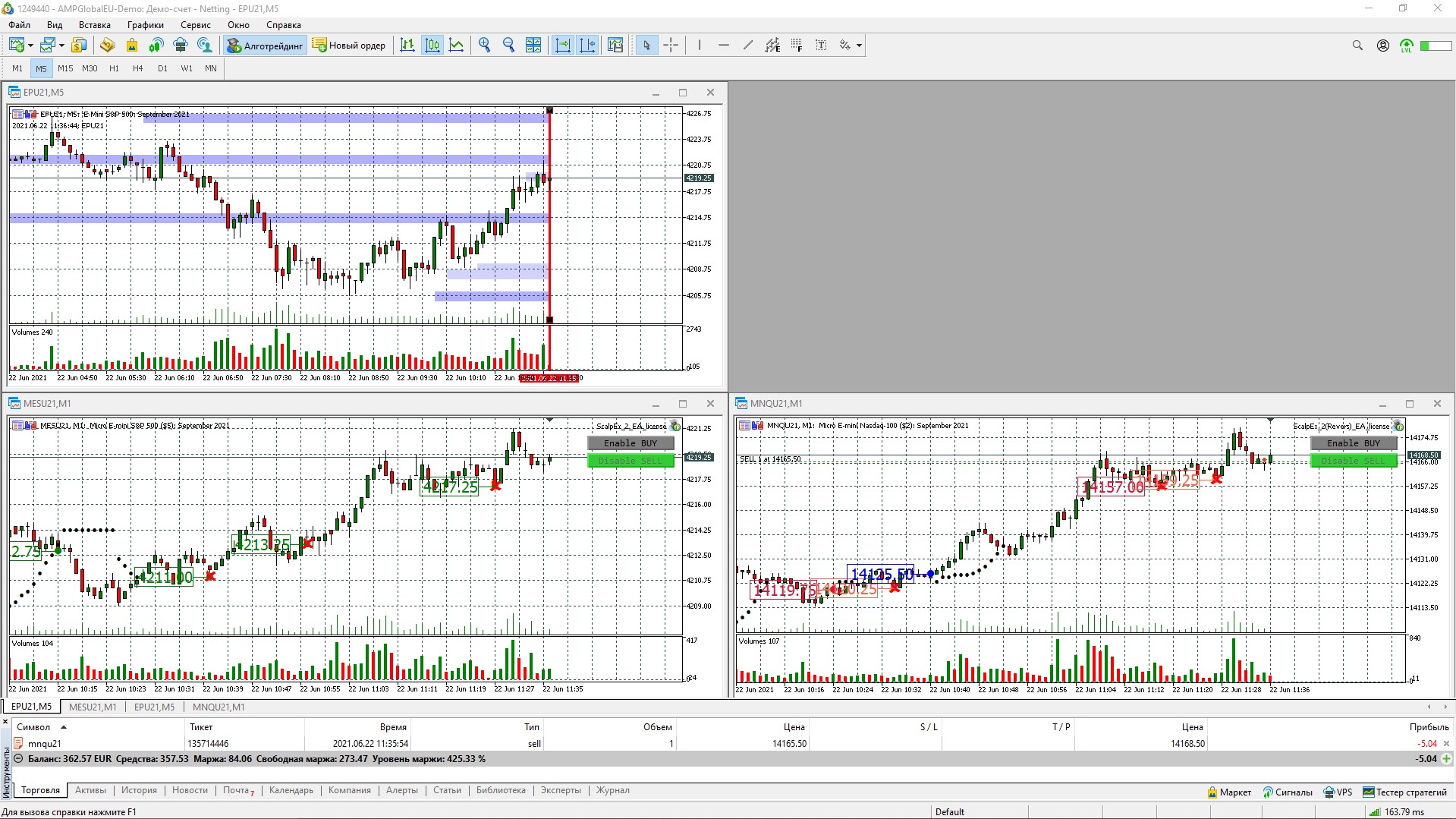Click Disable SELL on MNQU21 chart
1456x819 pixels.
1354,461
